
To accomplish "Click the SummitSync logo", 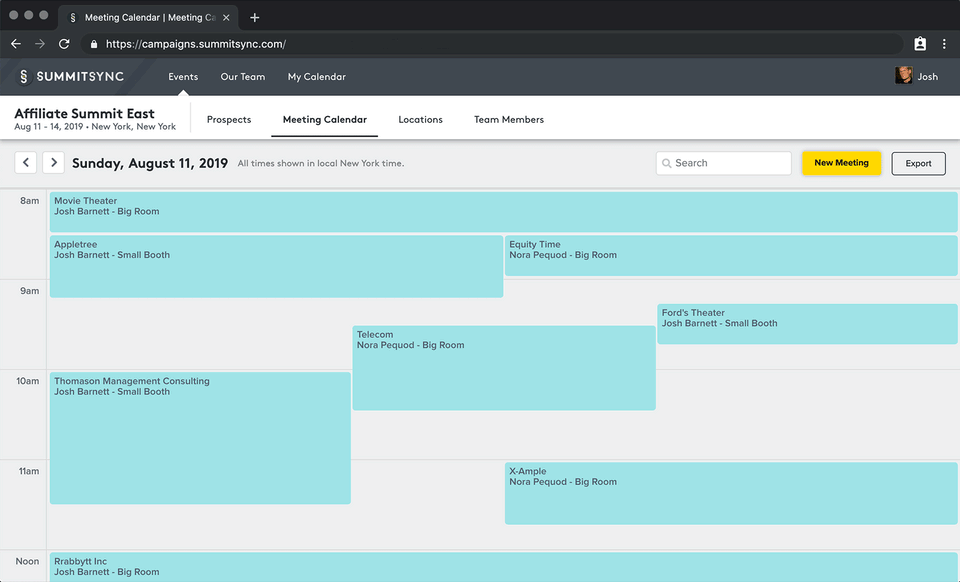I will [x=71, y=76].
